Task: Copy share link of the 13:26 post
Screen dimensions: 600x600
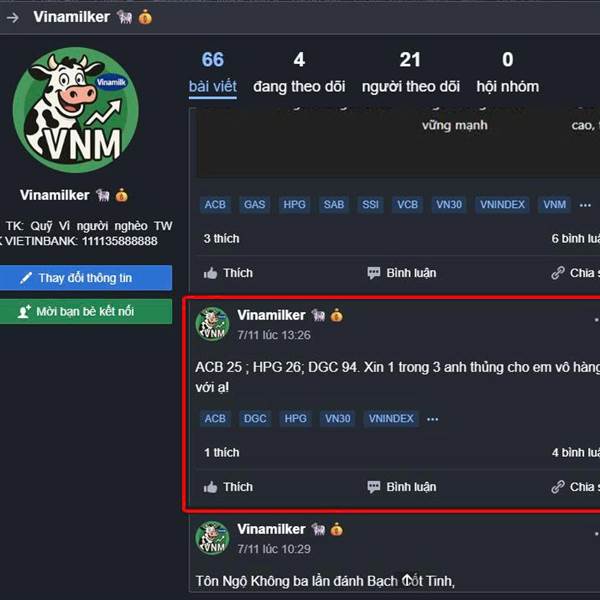Action: [575, 487]
